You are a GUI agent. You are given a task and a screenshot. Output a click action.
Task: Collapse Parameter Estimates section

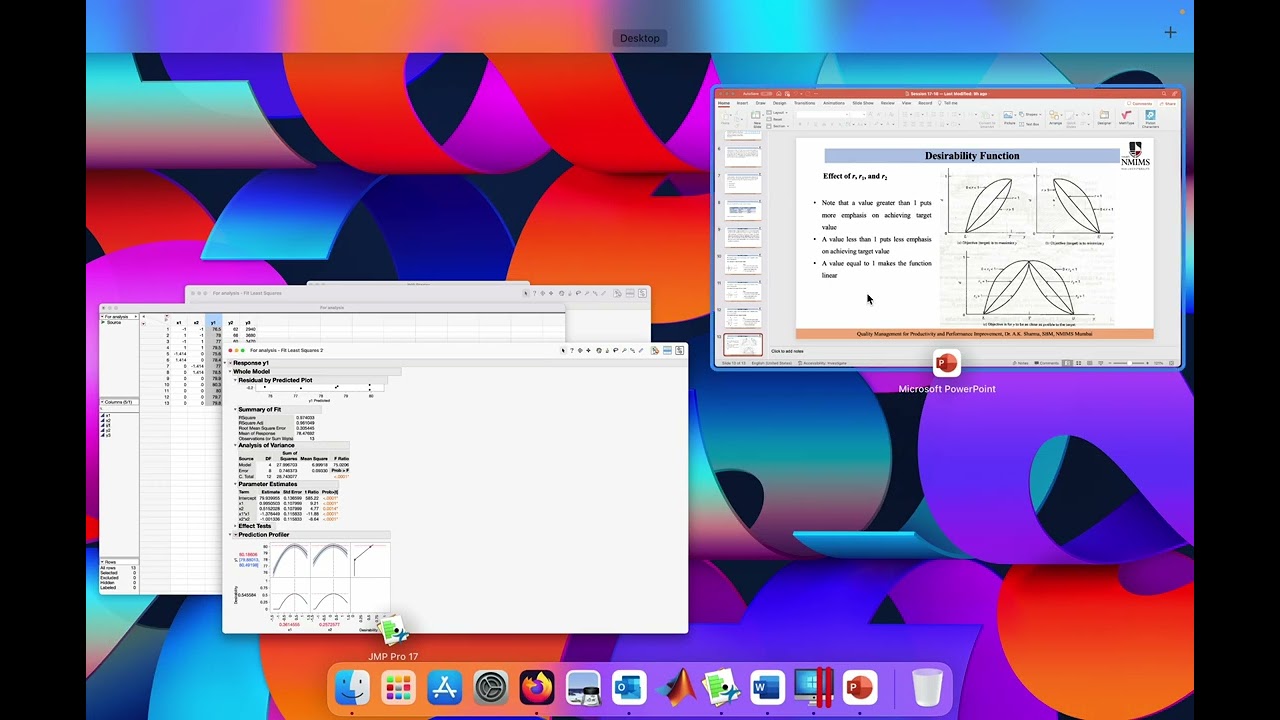[236, 484]
